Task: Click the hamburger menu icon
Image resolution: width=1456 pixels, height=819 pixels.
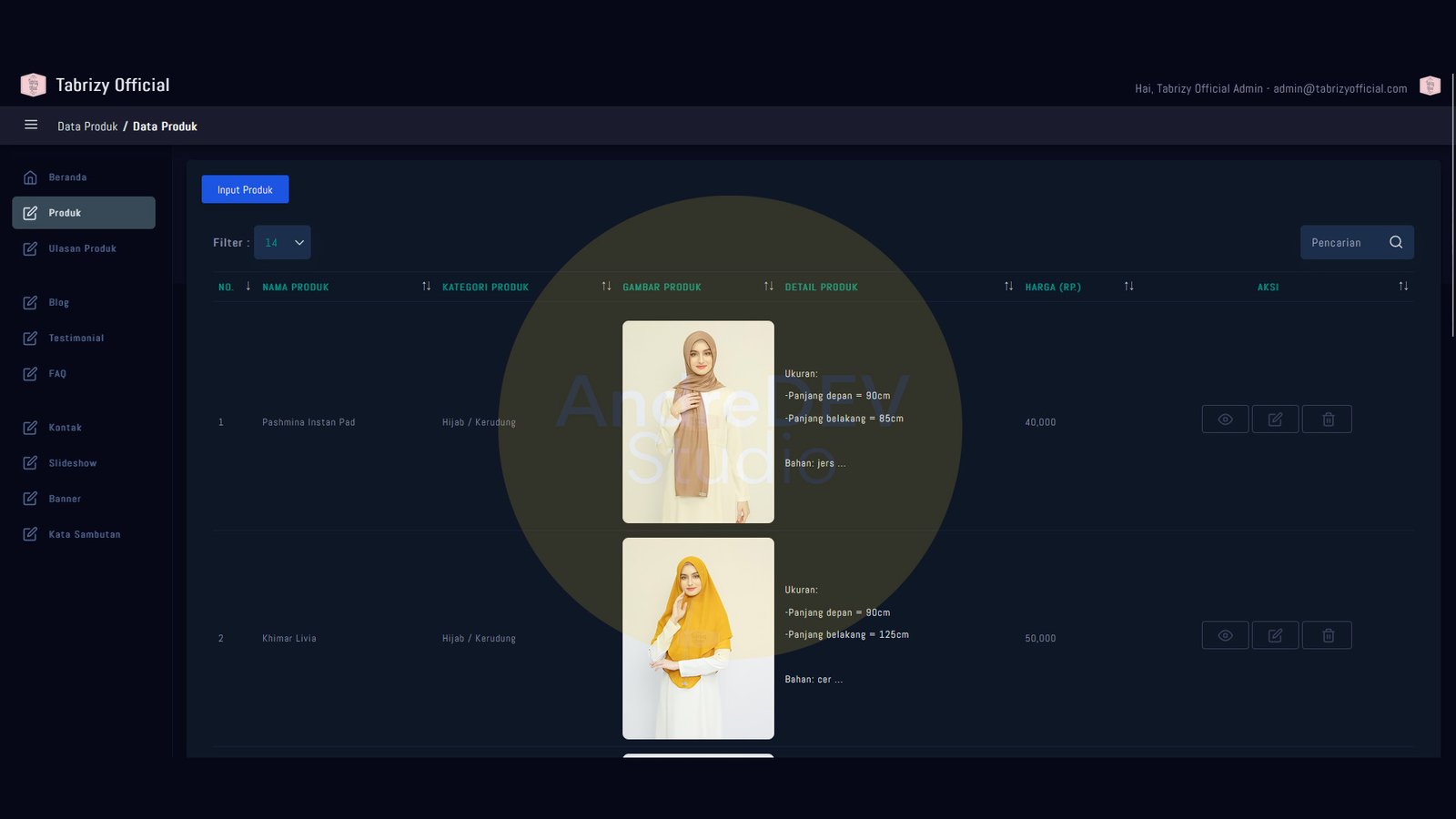Action: [31, 125]
